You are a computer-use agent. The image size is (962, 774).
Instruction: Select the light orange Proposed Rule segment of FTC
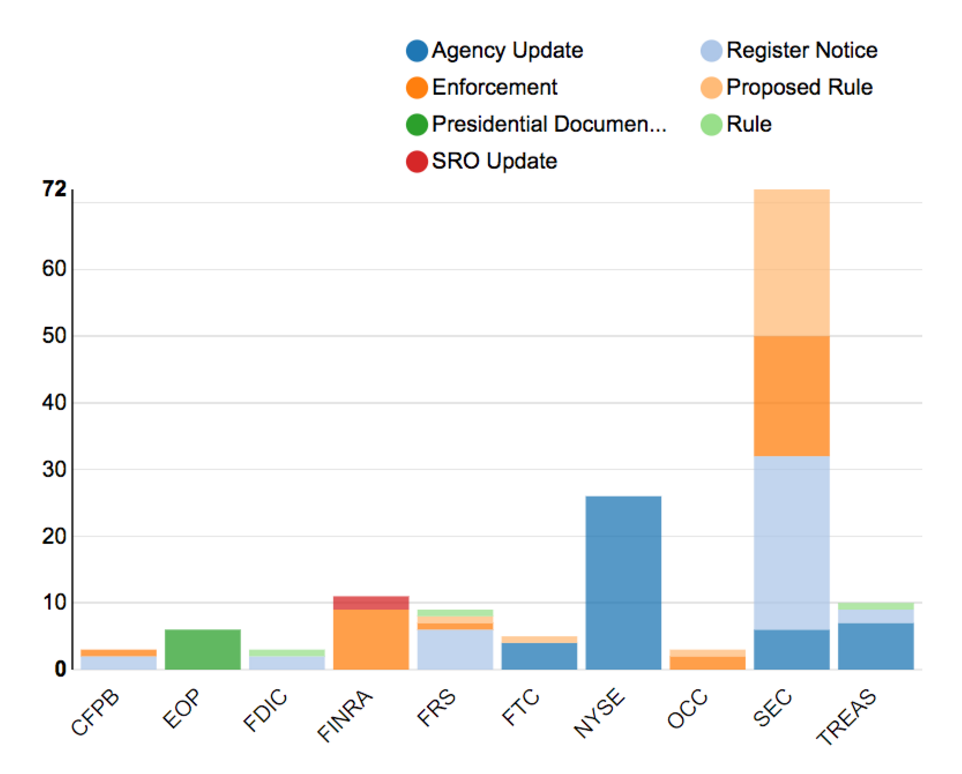click(539, 640)
